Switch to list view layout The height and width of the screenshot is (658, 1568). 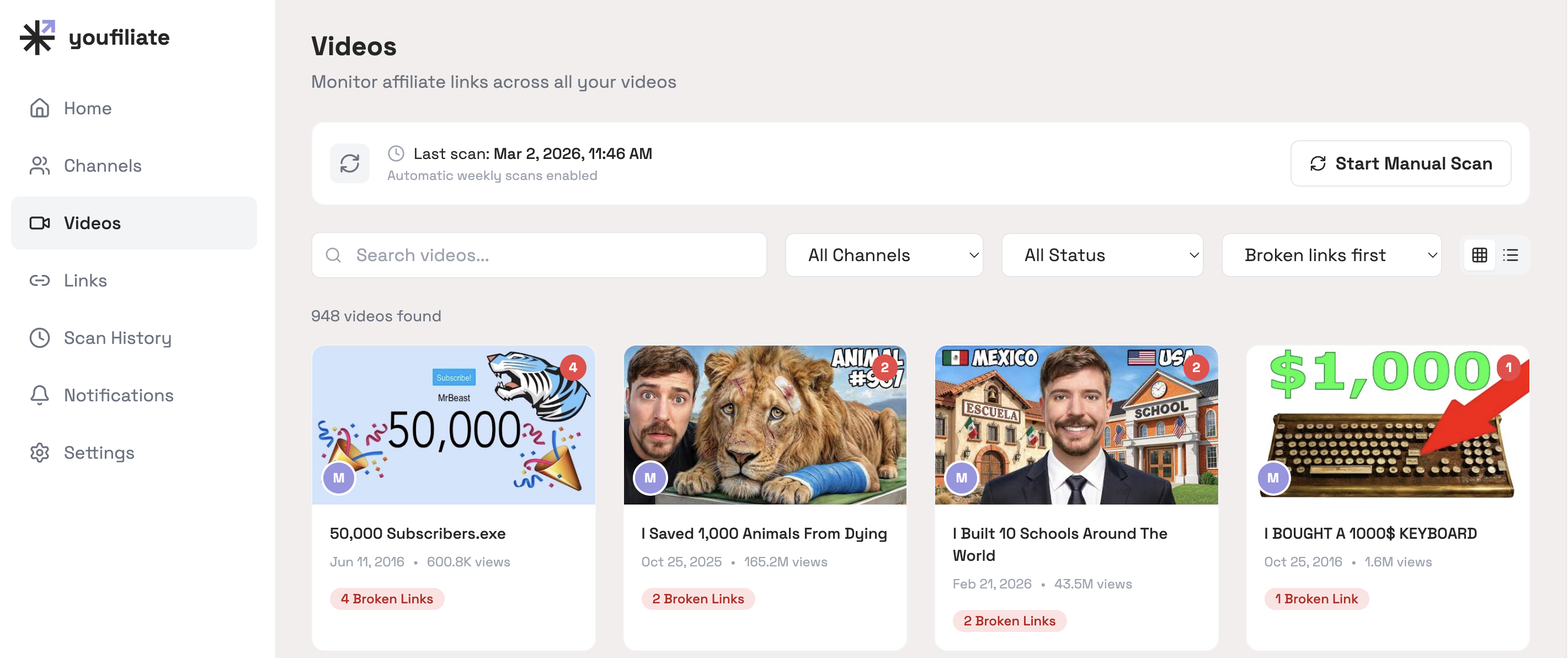1511,254
